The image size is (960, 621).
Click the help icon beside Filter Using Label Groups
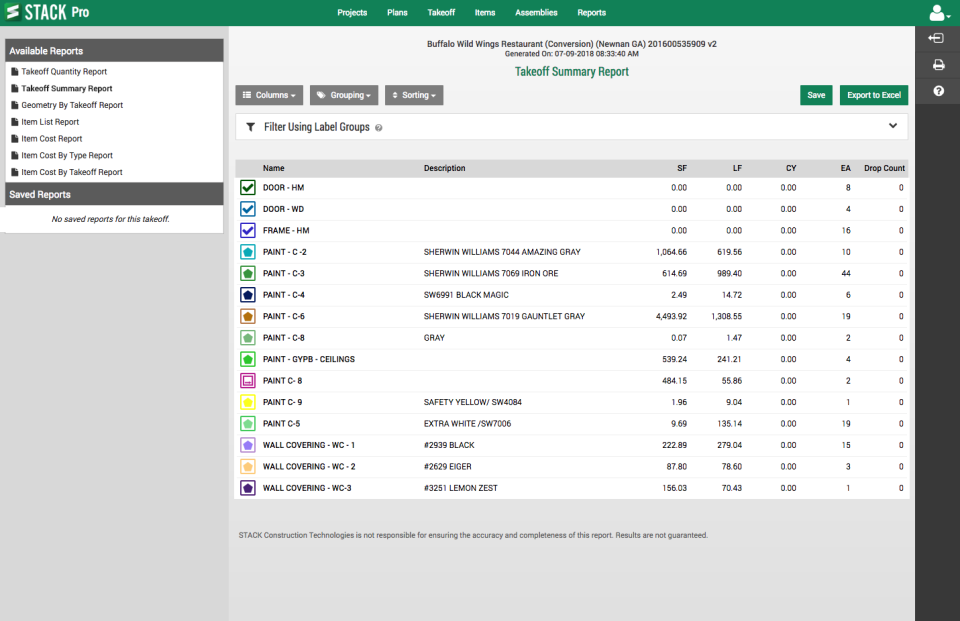378,128
